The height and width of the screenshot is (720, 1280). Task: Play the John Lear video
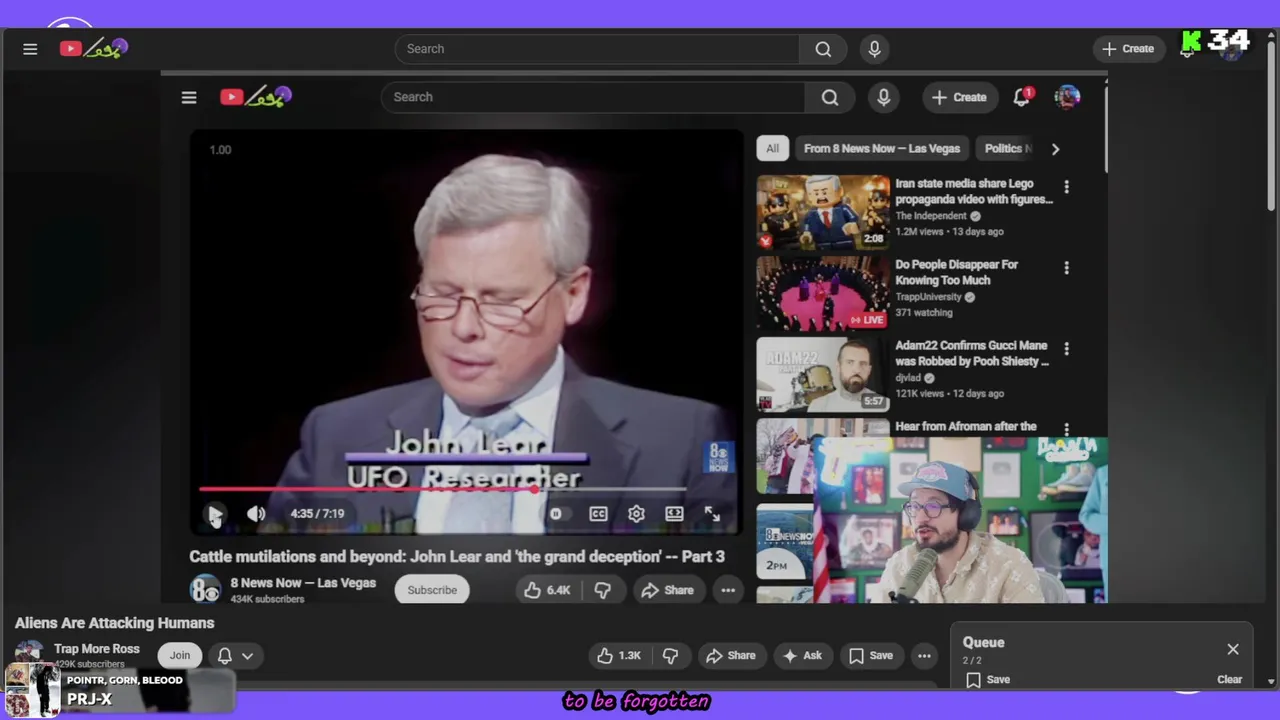(215, 514)
